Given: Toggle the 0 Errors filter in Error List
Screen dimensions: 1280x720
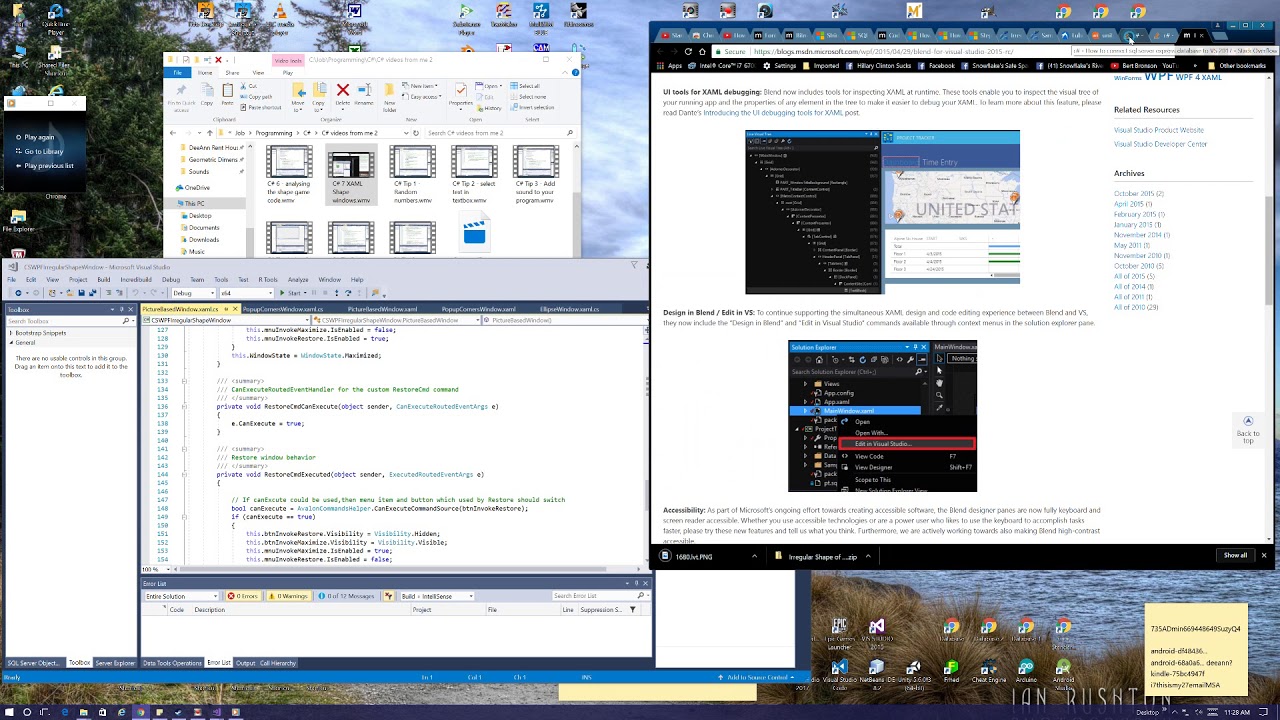Looking at the screenshot, I should (243, 596).
